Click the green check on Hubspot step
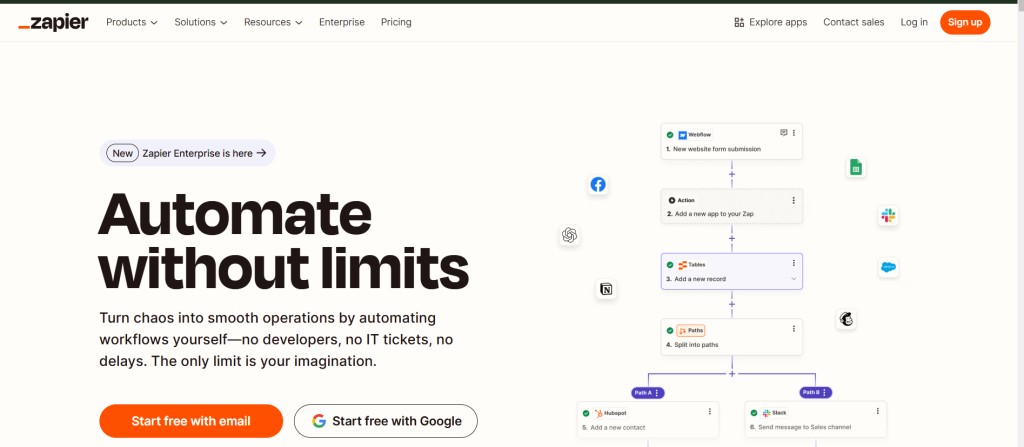 coord(586,413)
